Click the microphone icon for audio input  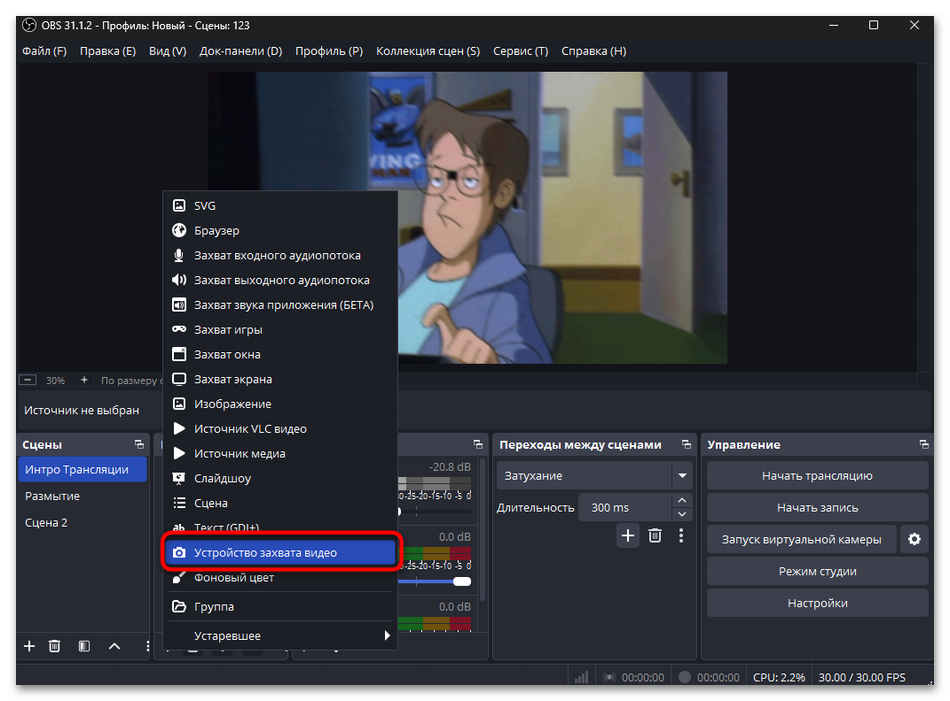pos(179,255)
